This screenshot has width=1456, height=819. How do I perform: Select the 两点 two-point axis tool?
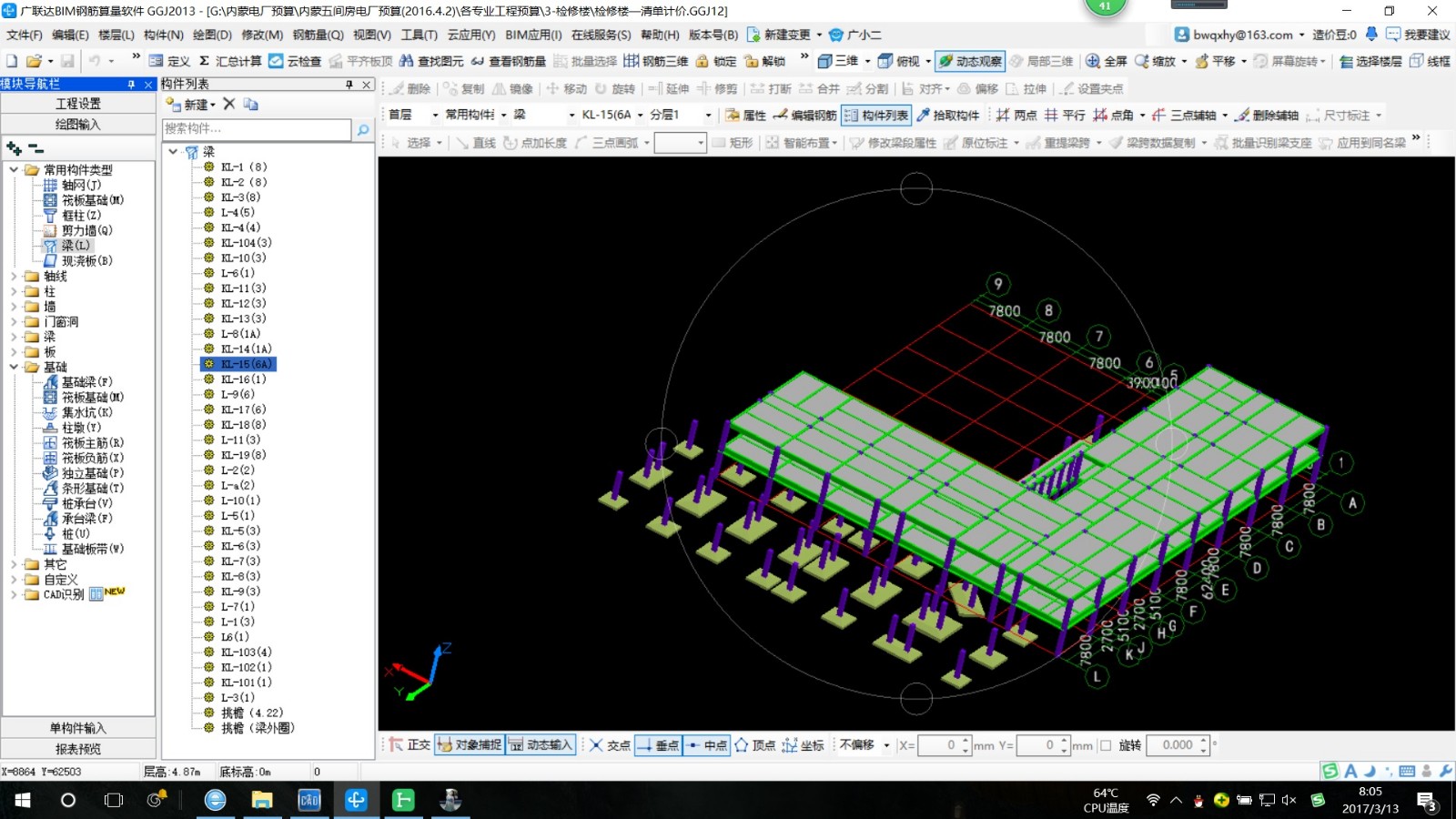1016,115
